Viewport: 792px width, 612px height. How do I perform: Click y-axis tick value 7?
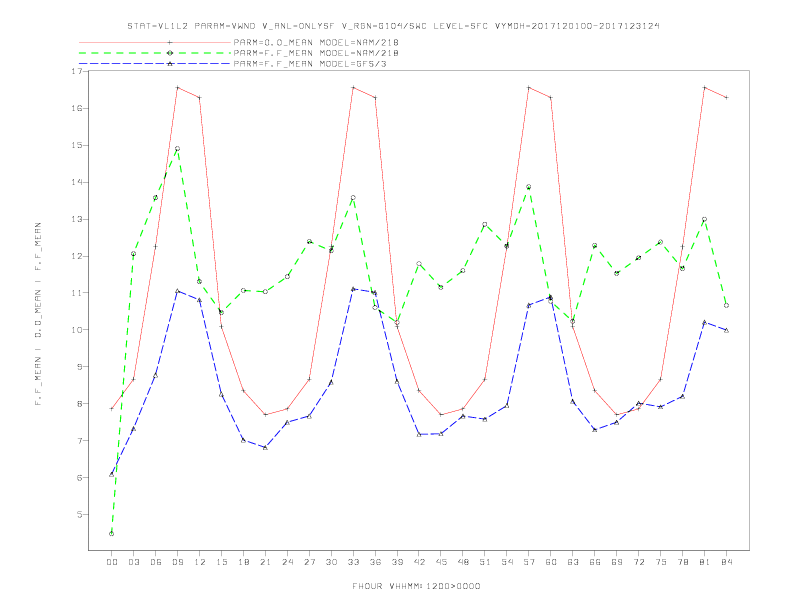[80, 440]
